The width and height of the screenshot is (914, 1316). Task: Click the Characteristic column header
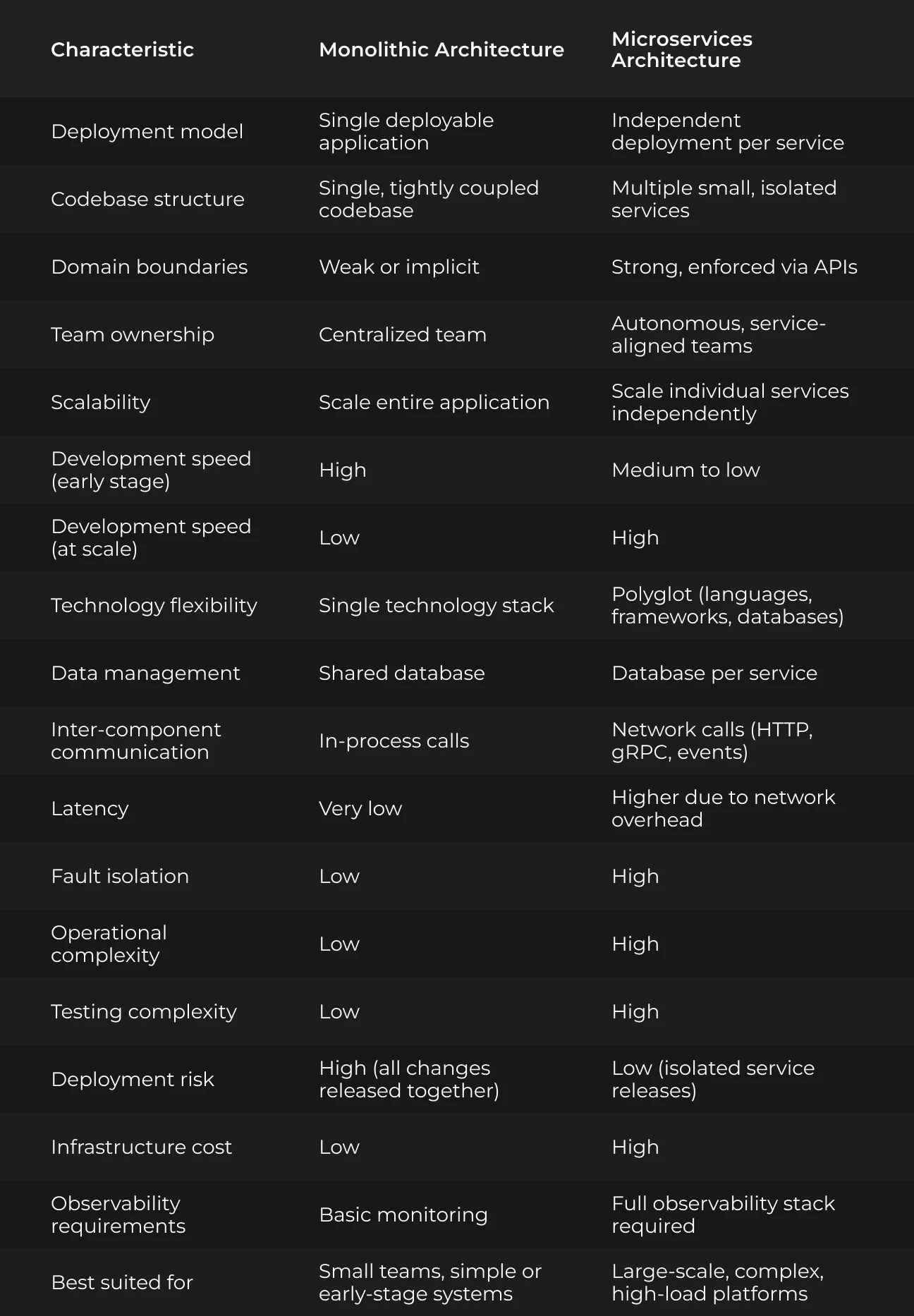pos(122,49)
